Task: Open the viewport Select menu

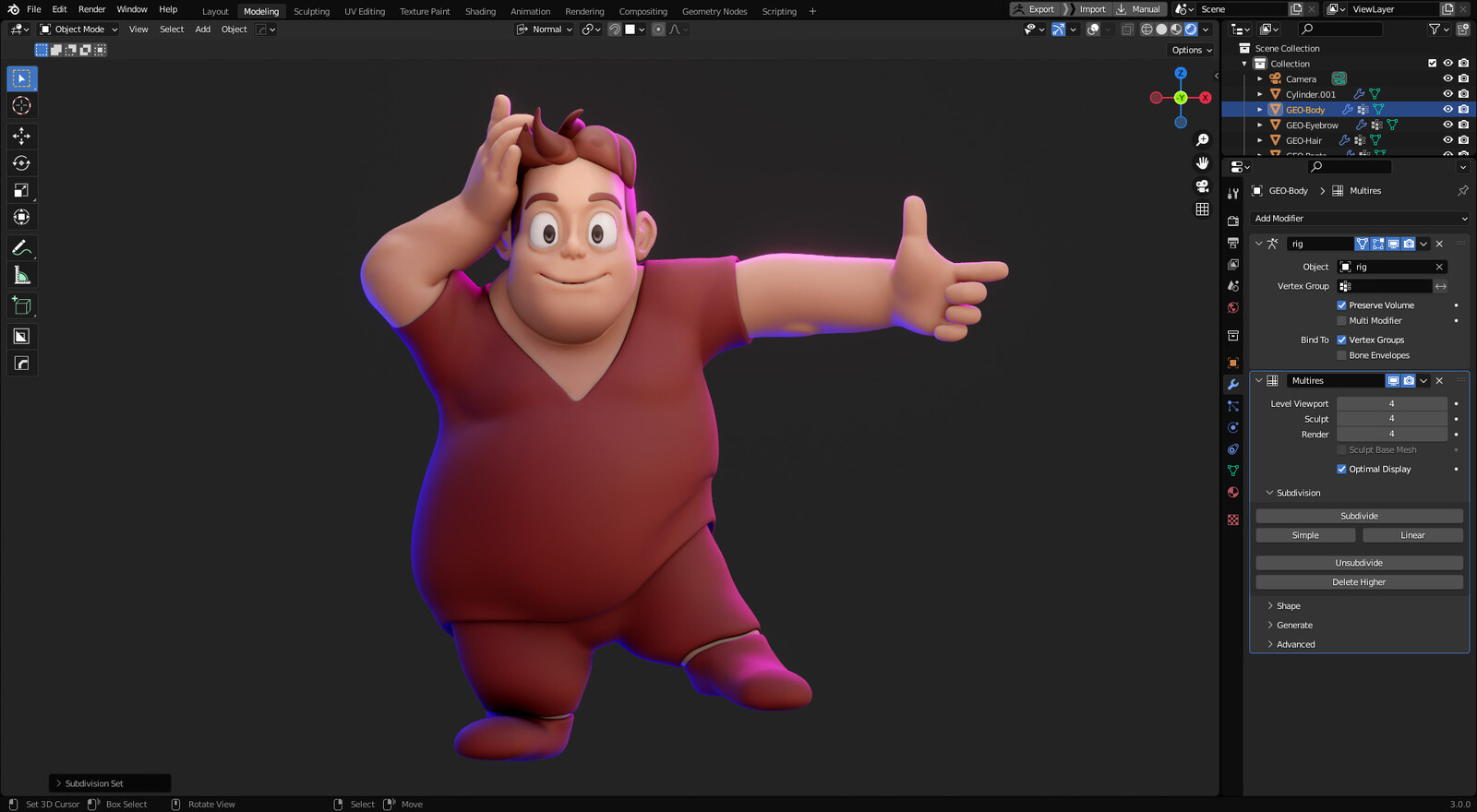Action: 172,30
